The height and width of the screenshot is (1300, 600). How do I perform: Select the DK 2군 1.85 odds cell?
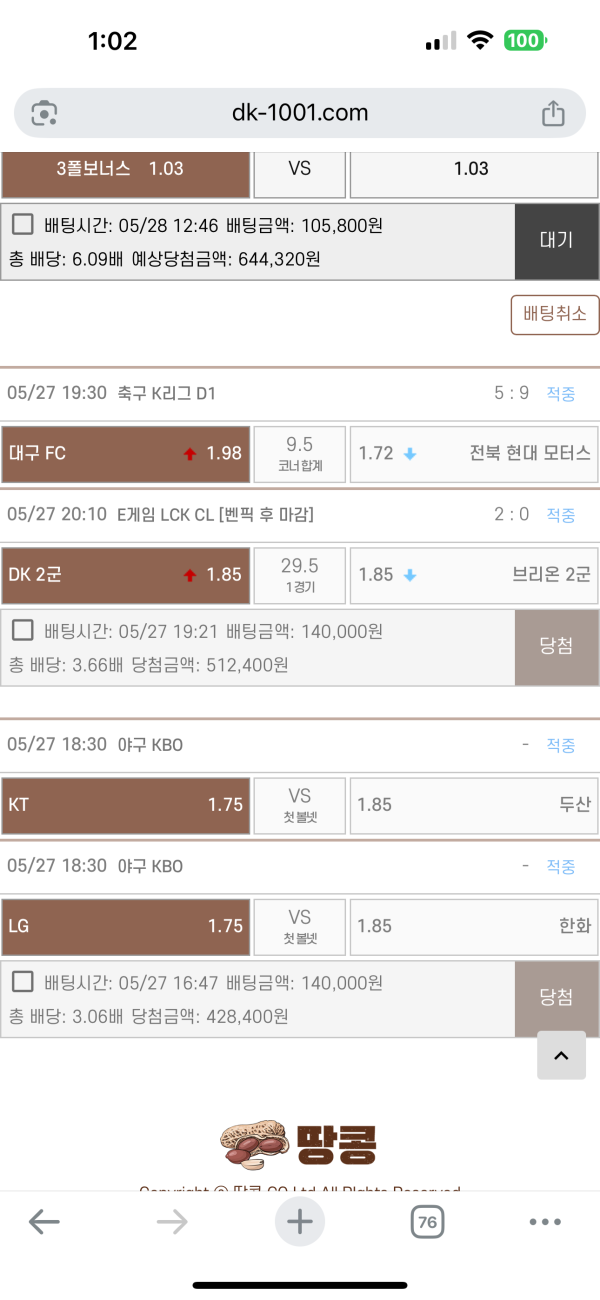click(126, 575)
